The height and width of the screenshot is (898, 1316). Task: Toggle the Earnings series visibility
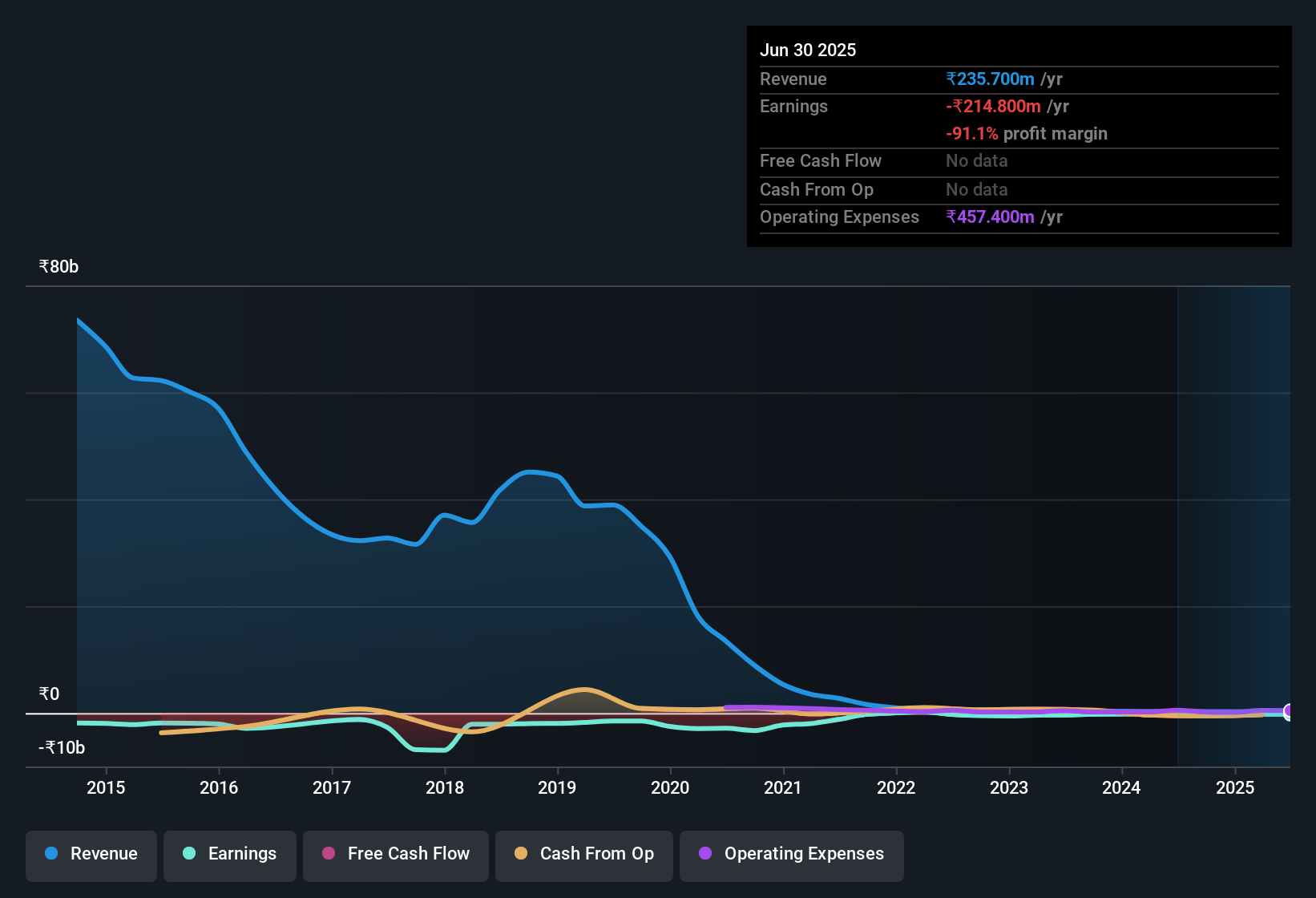point(229,854)
